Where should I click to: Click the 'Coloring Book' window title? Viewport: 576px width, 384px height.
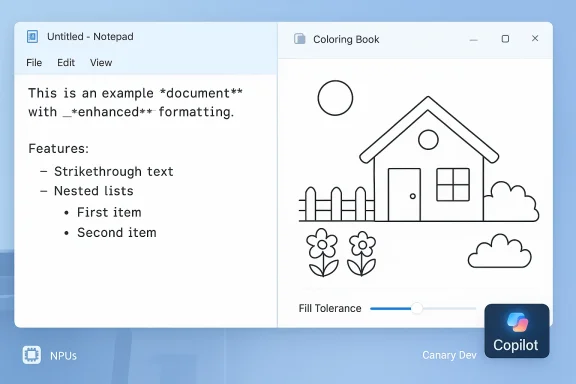346,39
